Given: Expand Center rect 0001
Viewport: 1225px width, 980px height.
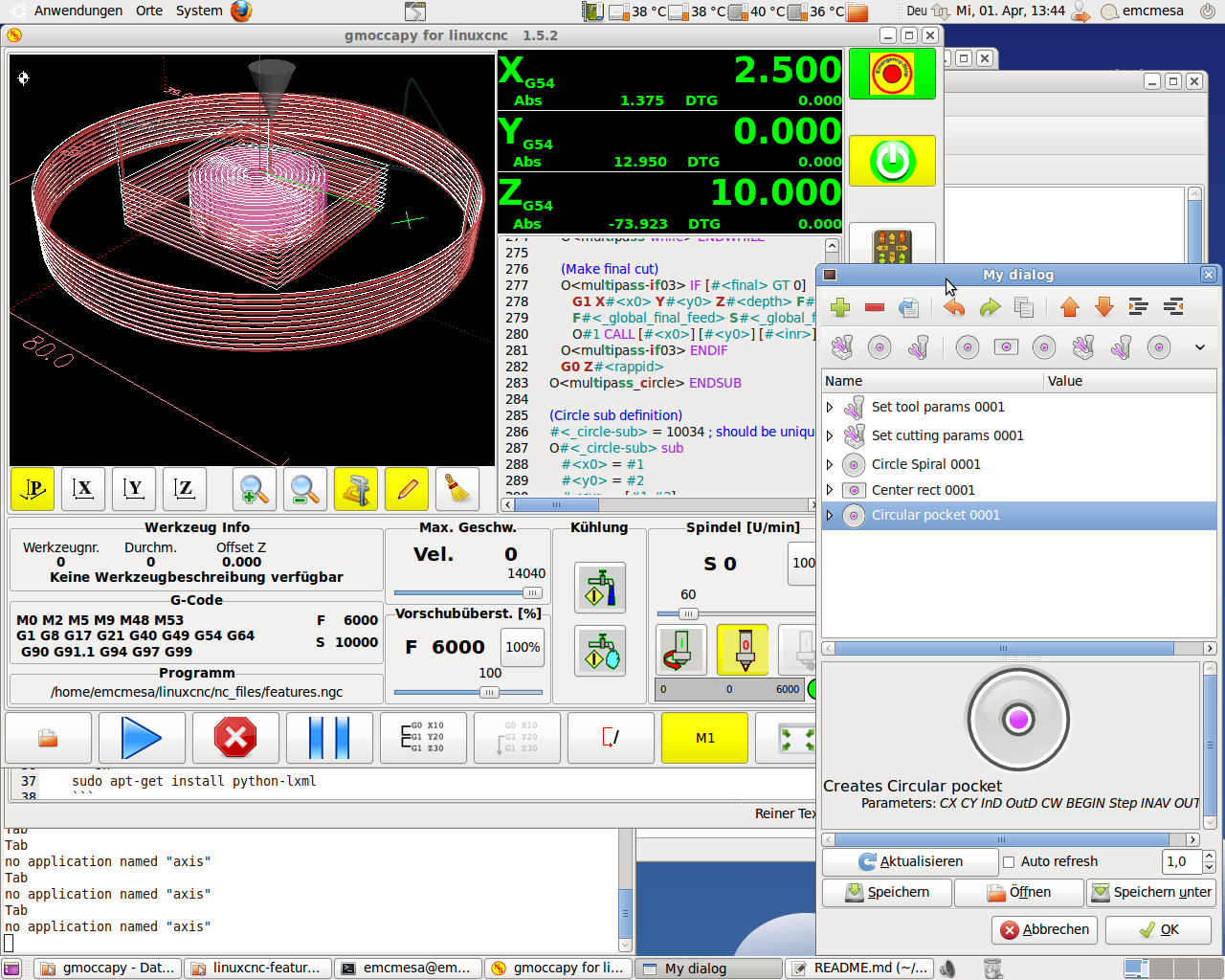Looking at the screenshot, I should 830,490.
